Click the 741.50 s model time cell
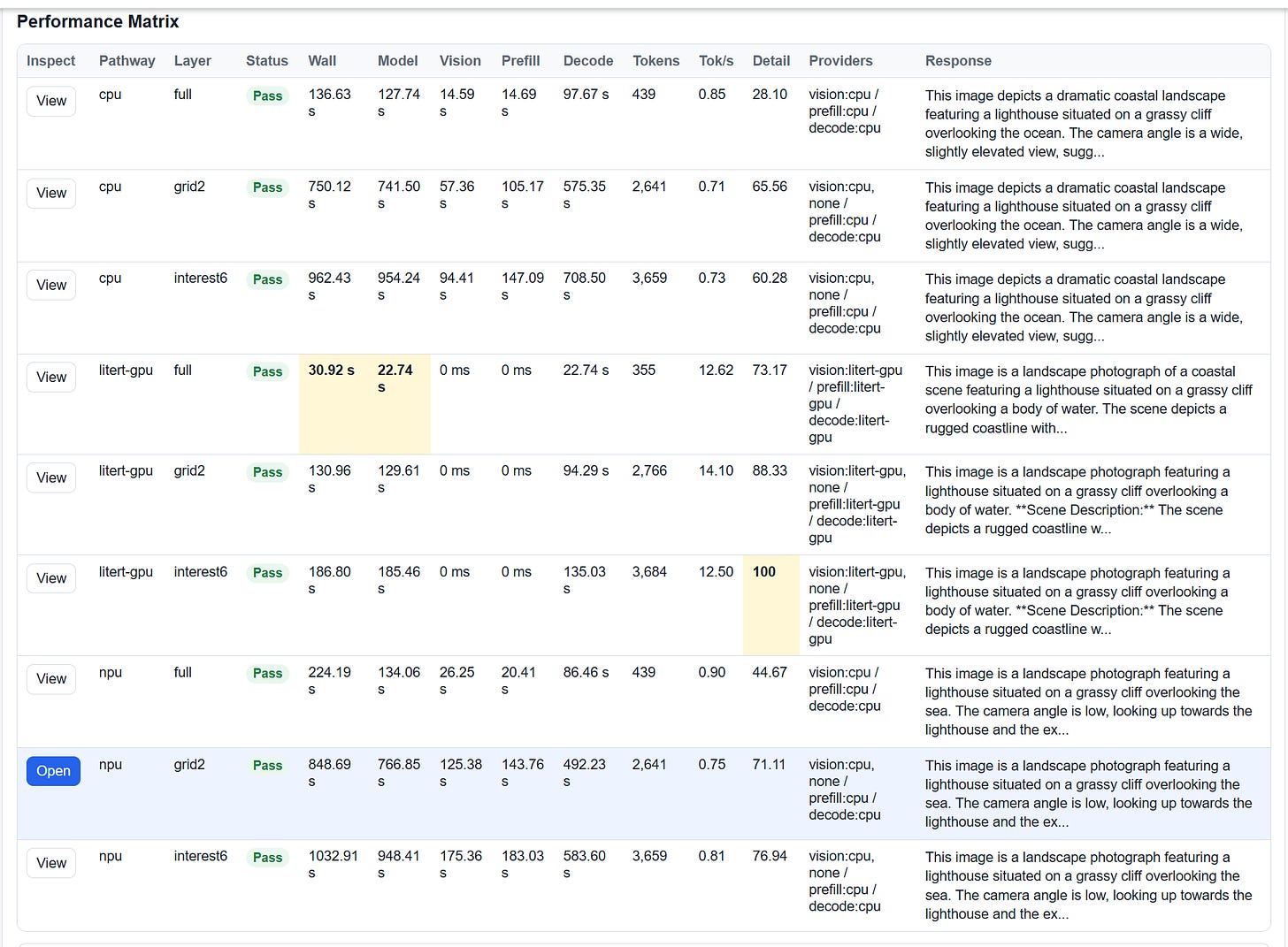The image size is (1288, 947). (399, 195)
